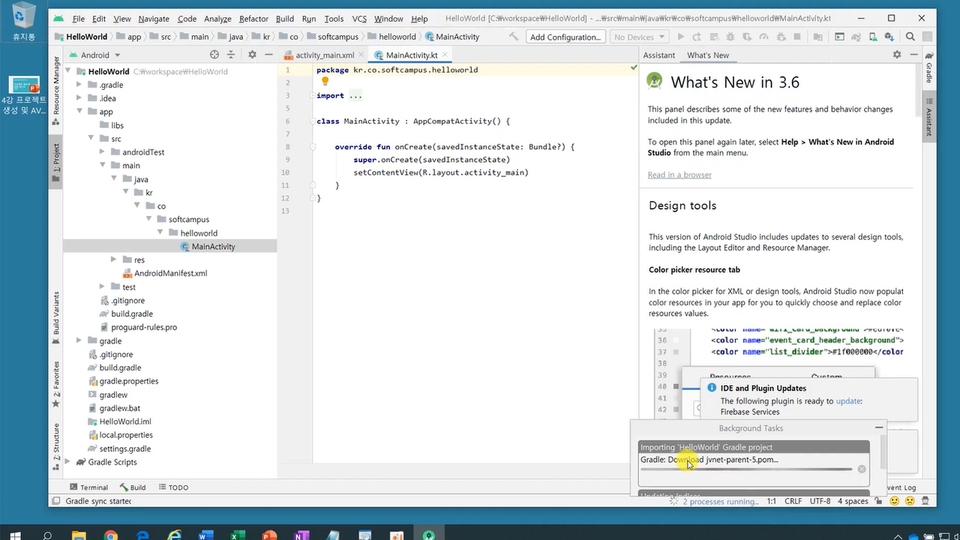Click Select Opened File target icon

point(214,54)
